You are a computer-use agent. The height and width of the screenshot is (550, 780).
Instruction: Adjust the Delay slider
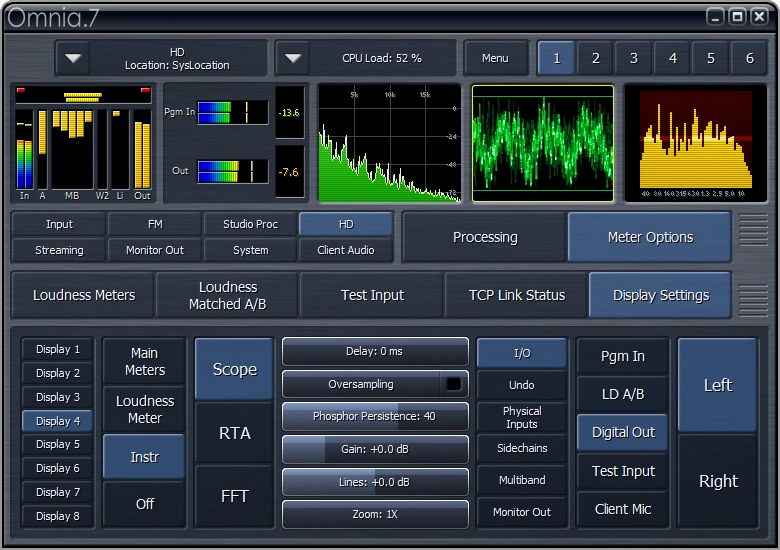pos(375,351)
